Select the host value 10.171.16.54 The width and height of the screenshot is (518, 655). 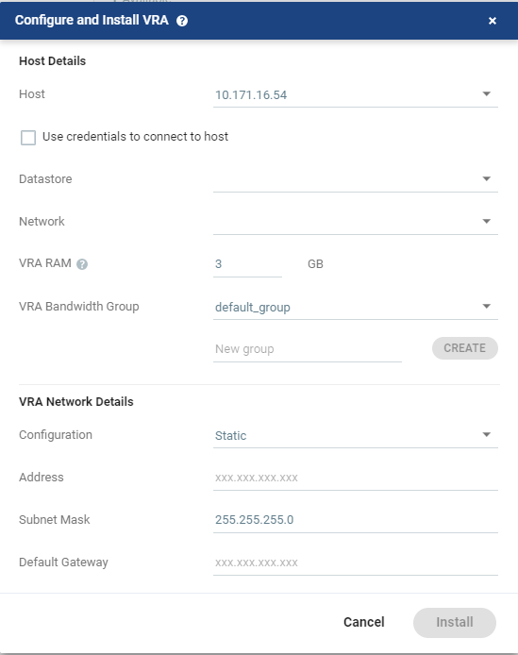pyautogui.click(x=251, y=95)
